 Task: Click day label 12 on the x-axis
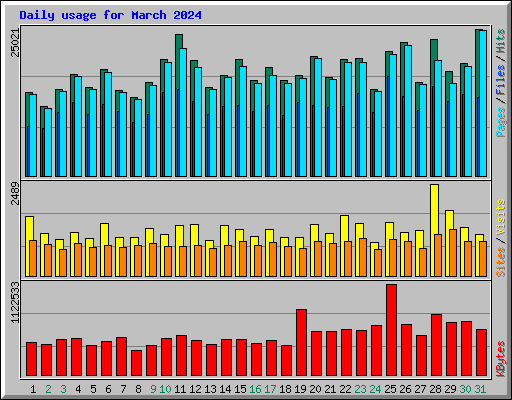point(195,389)
